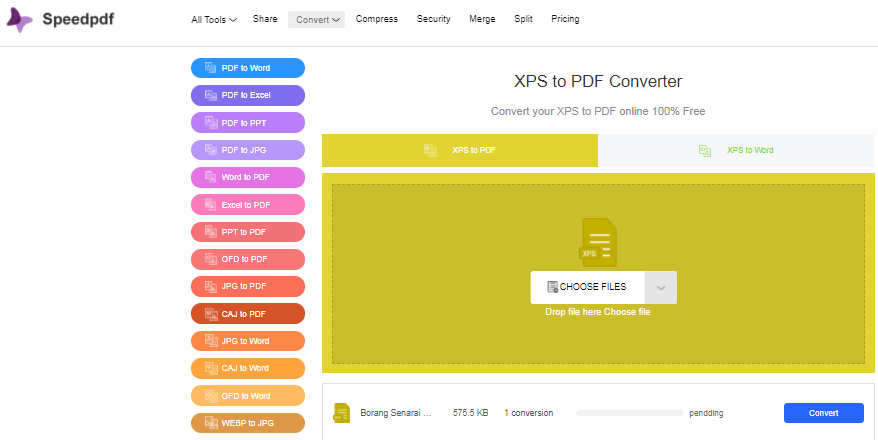Click the uploaded file's document icon
Screen dimensions: 878x440
(x=342, y=413)
